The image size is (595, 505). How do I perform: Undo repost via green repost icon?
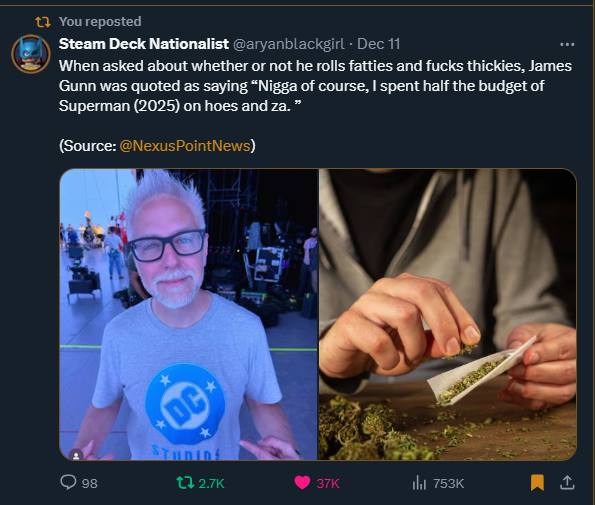pos(185,483)
